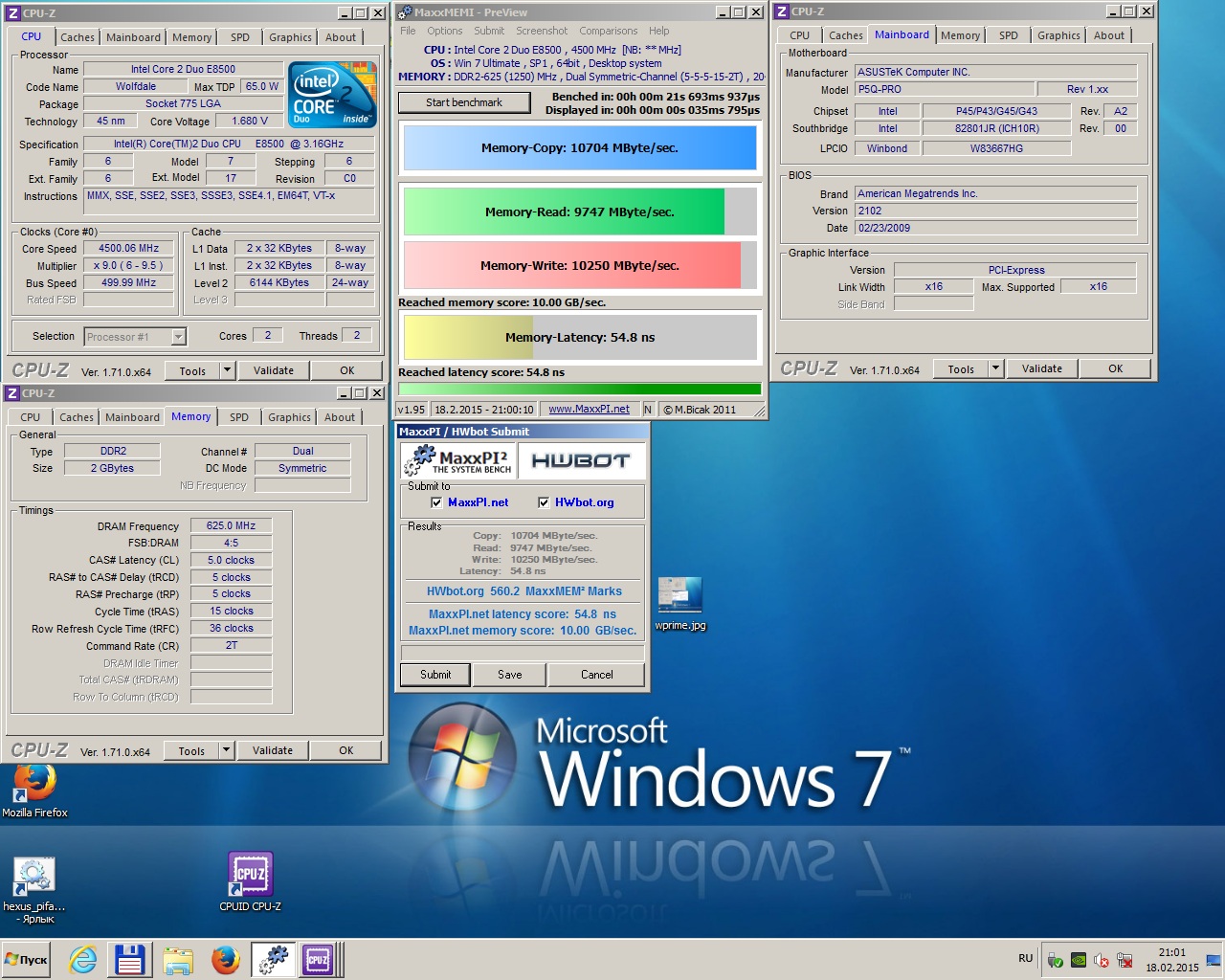Click the MaxxPI² system bench logo

458,461
